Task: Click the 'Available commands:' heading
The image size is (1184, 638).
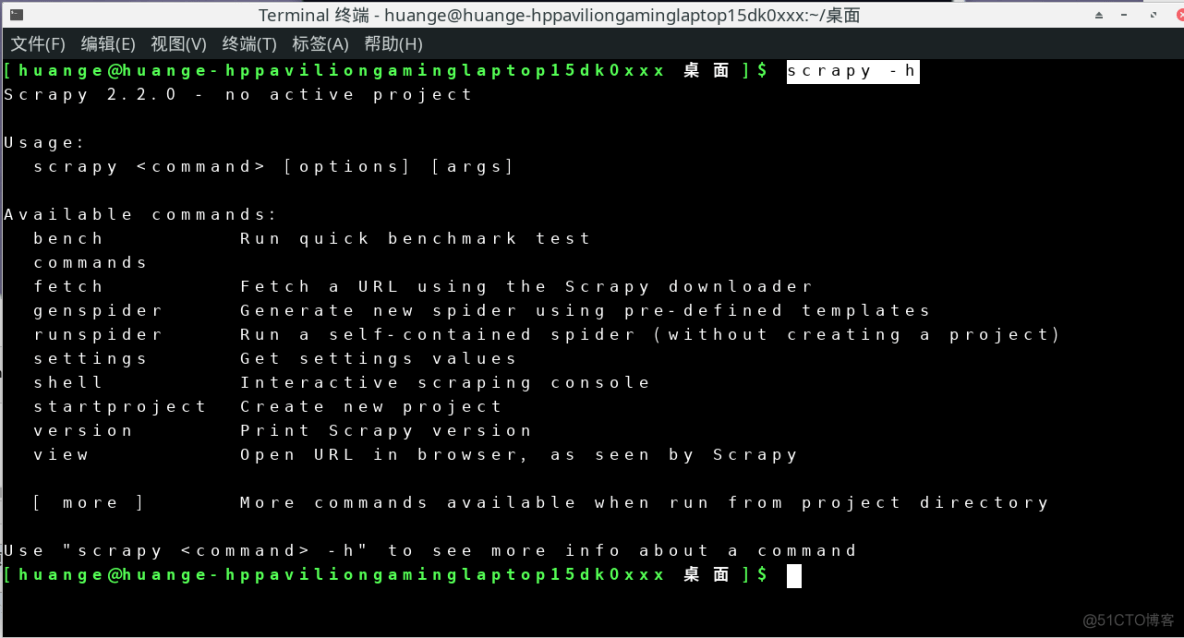Action: 140,215
